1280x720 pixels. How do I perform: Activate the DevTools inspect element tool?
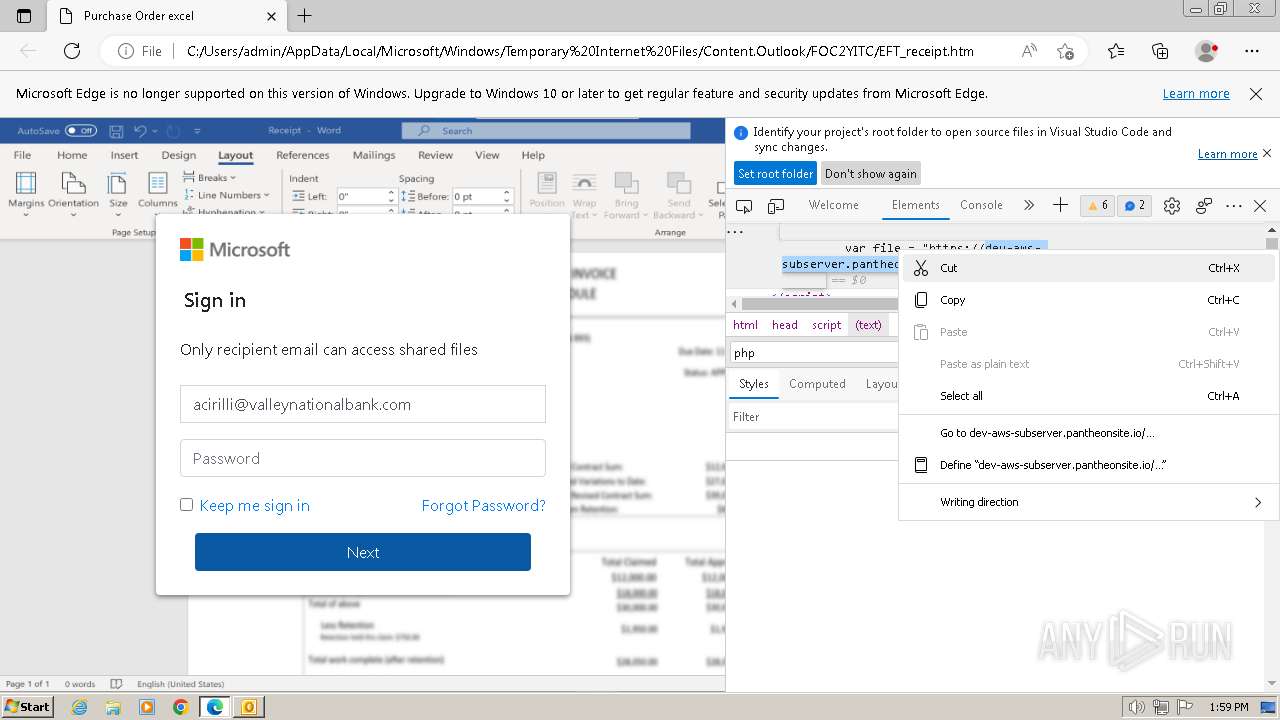point(744,205)
